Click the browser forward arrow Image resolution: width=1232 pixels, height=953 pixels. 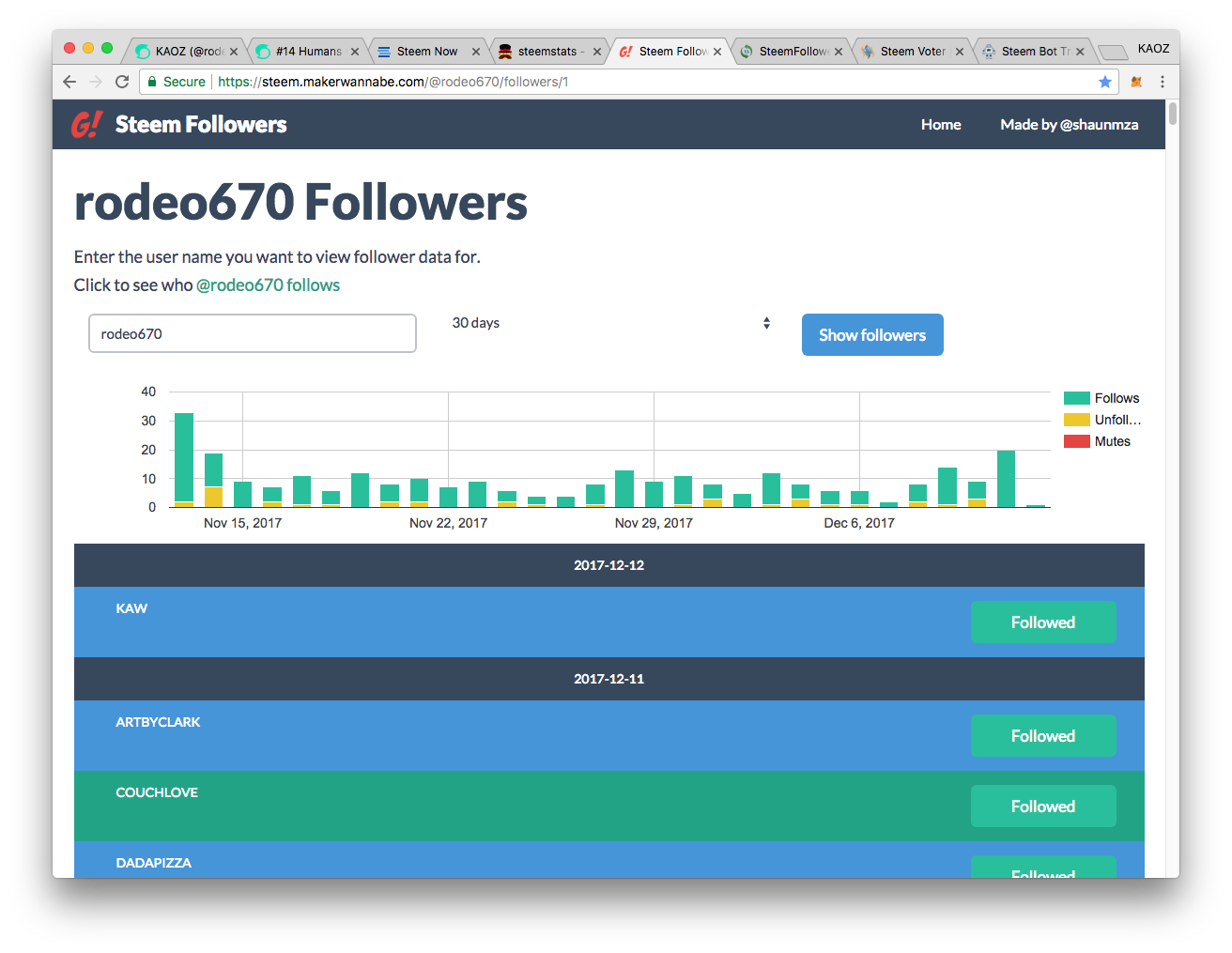pyautogui.click(x=96, y=82)
